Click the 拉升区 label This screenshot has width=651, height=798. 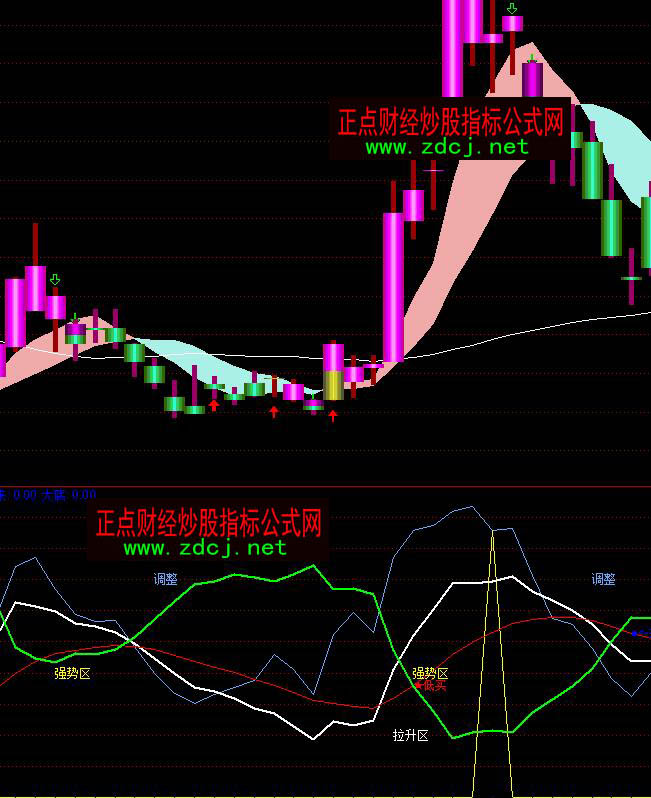point(410,736)
